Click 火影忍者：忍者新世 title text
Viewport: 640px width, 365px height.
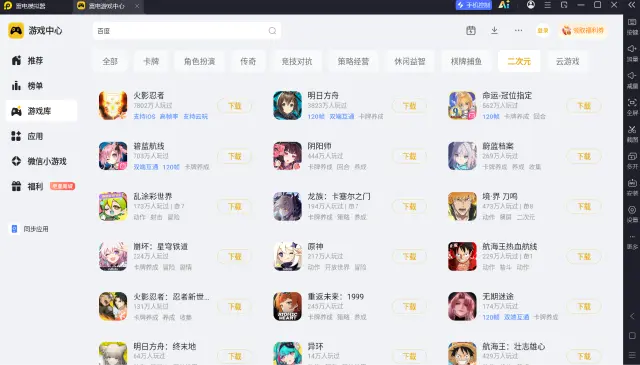171,297
